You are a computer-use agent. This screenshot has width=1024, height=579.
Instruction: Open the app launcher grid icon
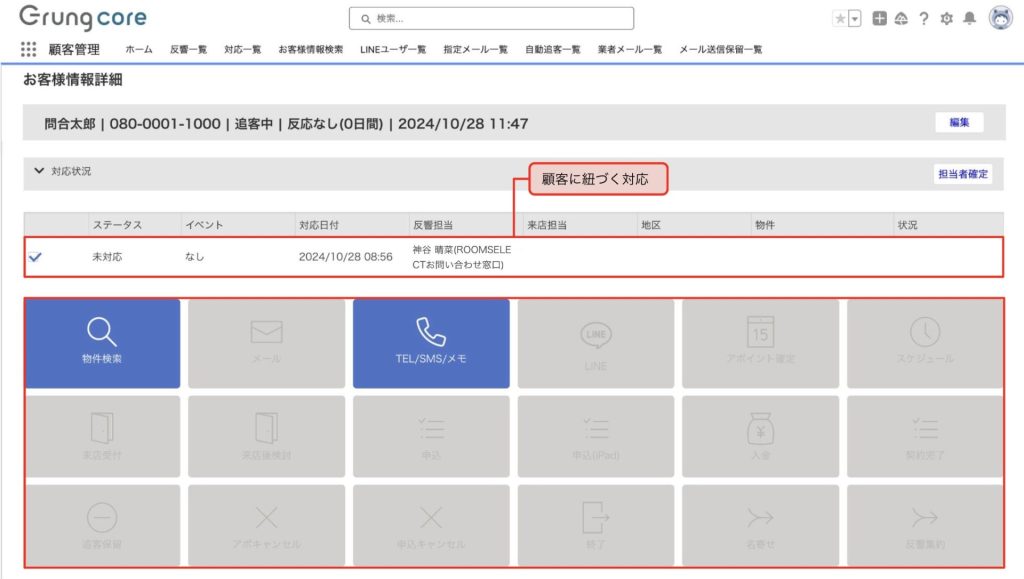28,49
